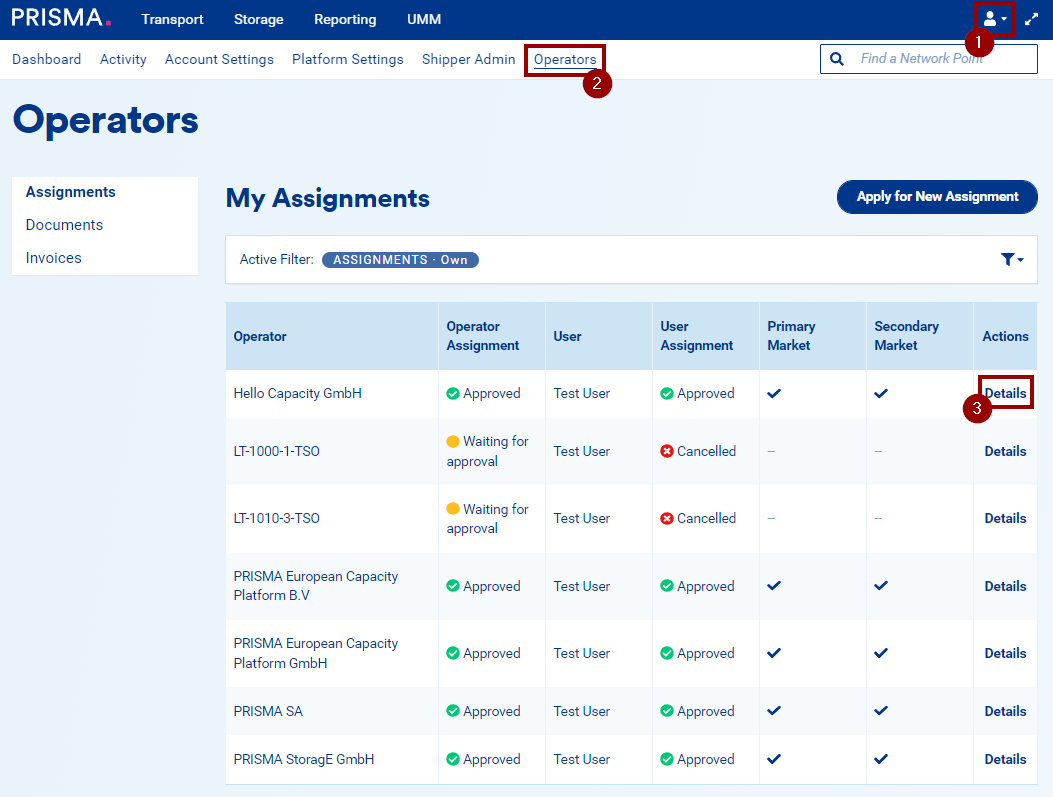Click the magnifier icon in search box
Screen dimensions: 1053x797
tap(837, 59)
